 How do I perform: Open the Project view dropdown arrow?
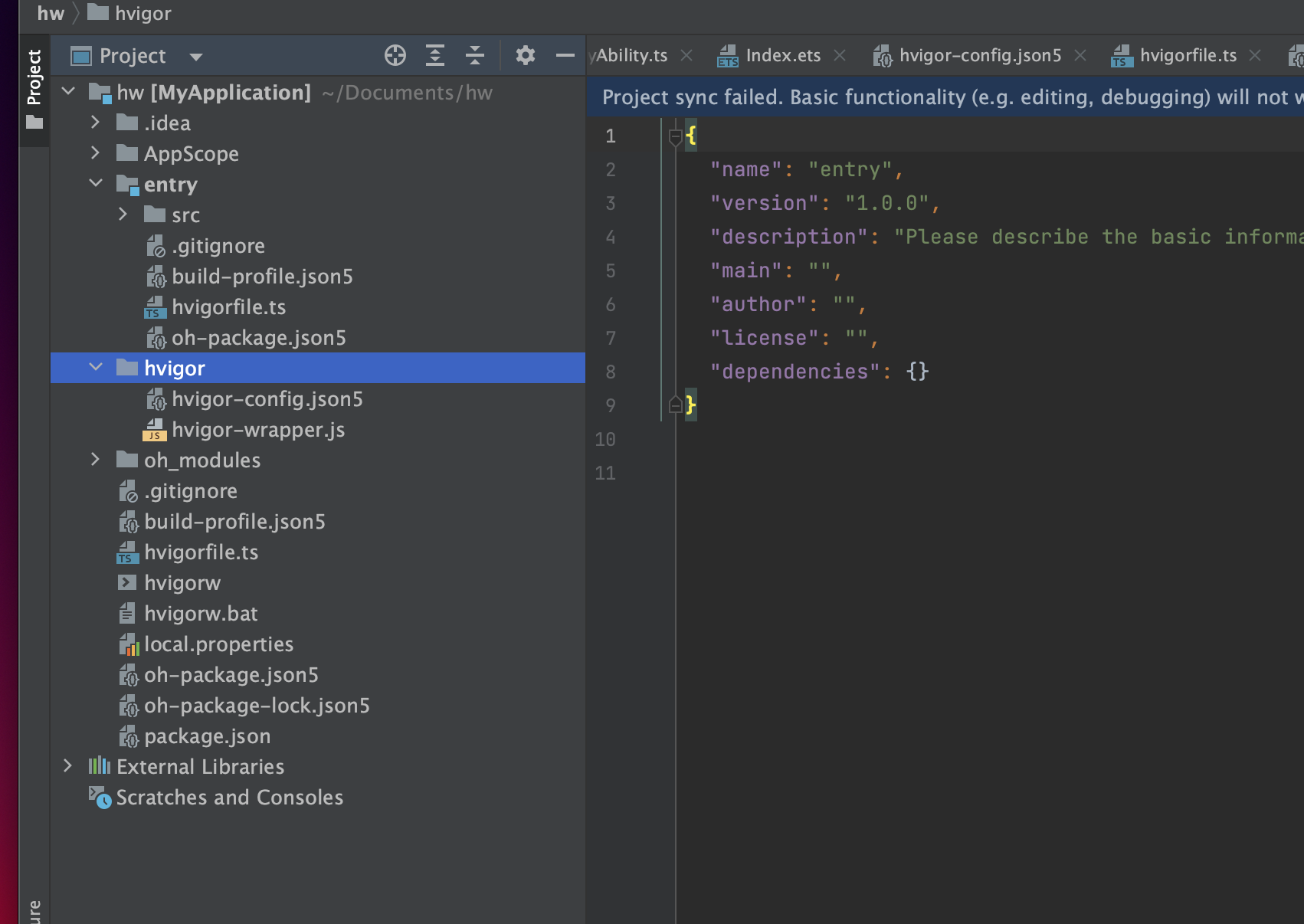click(x=196, y=57)
